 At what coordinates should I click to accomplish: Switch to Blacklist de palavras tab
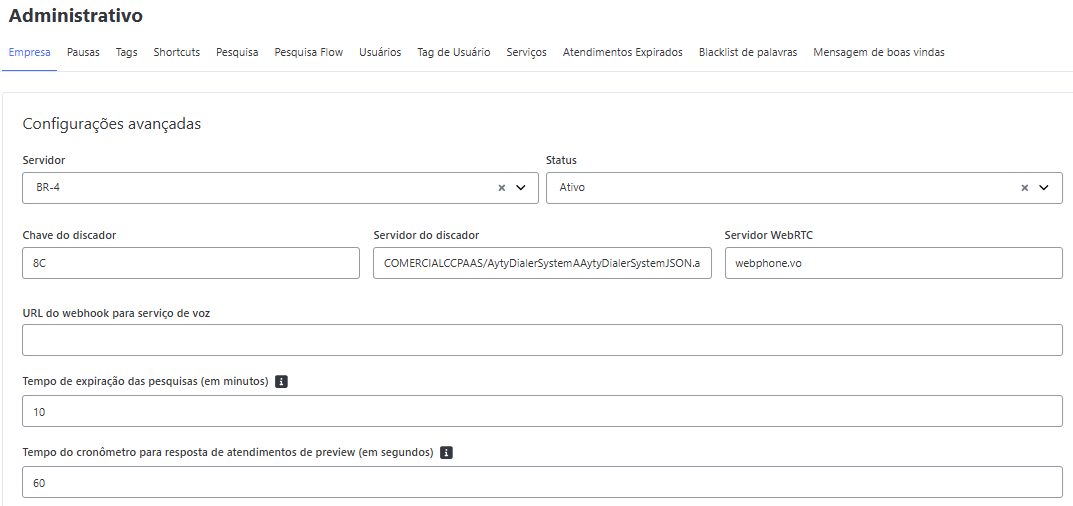click(748, 52)
